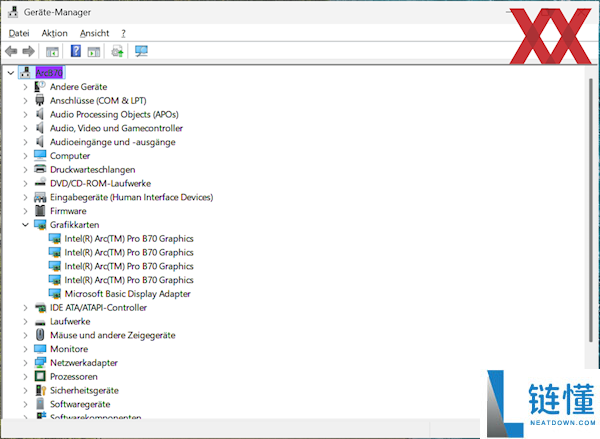
Task: Open the Ansicht menu
Action: pyautogui.click(x=95, y=33)
